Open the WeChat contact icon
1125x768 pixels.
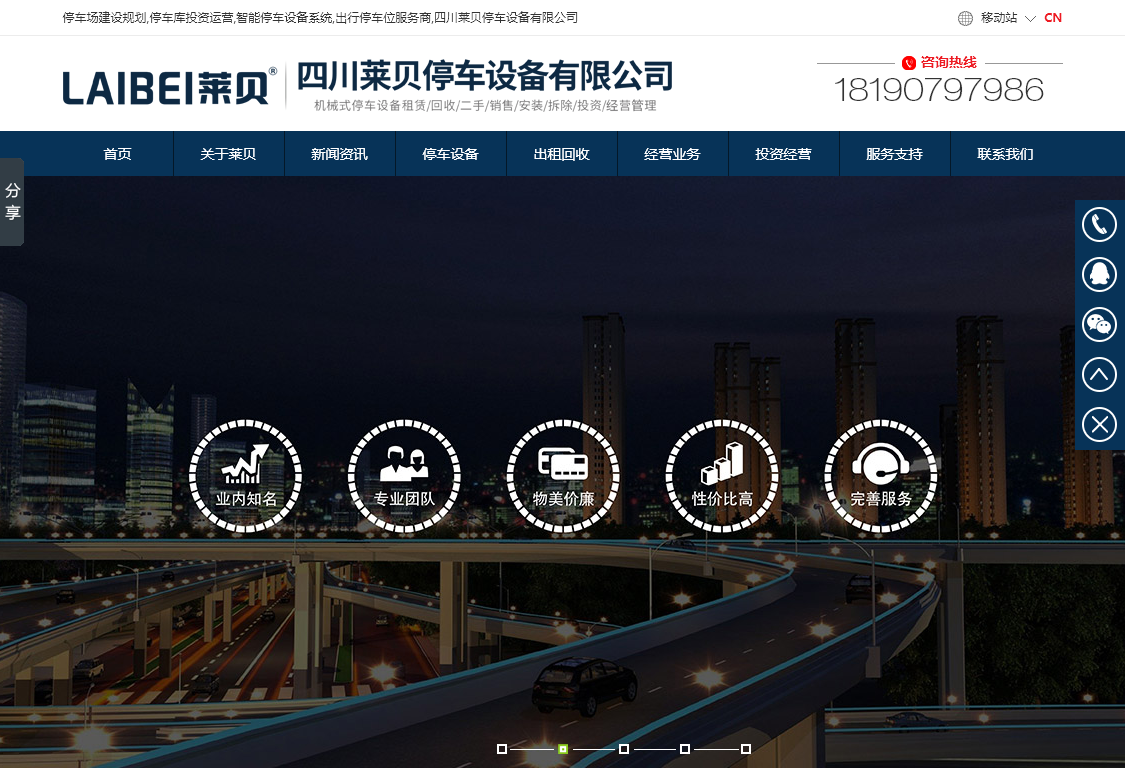click(1099, 324)
